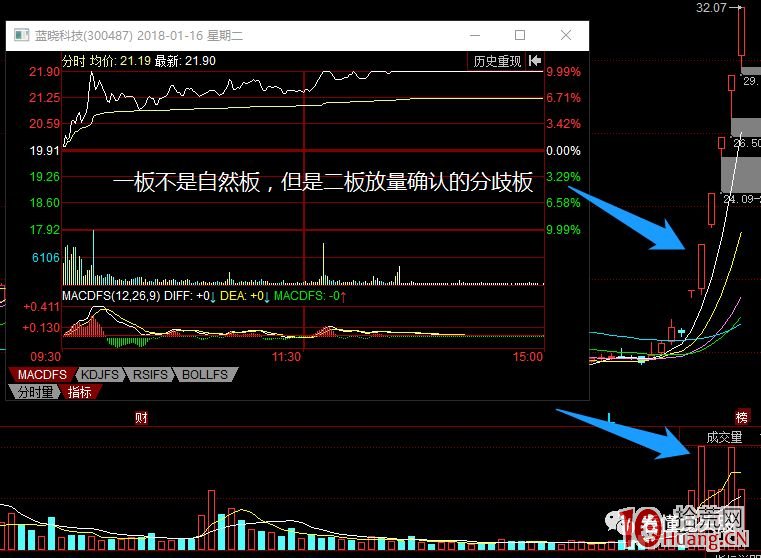The height and width of the screenshot is (558, 761).
Task: Click the +0.411 MACD axis value
Action: coord(42,307)
